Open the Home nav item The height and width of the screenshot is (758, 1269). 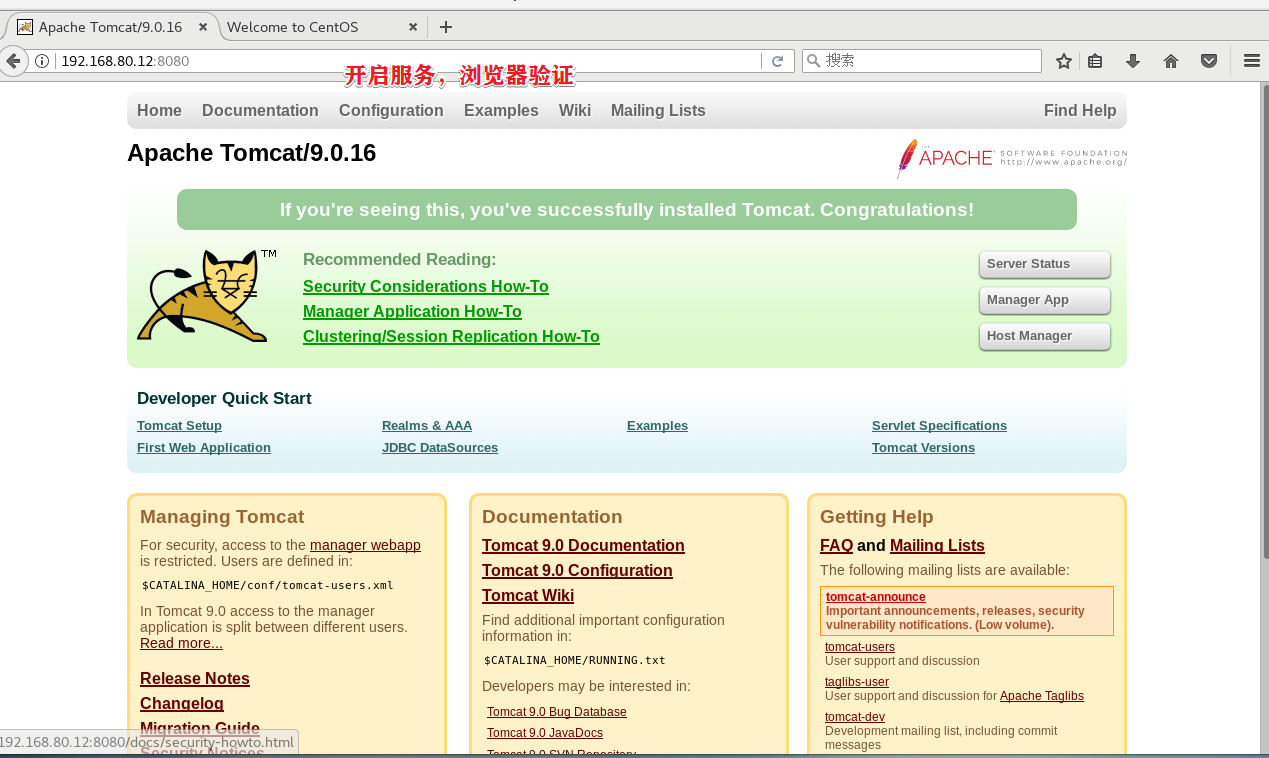click(x=159, y=111)
